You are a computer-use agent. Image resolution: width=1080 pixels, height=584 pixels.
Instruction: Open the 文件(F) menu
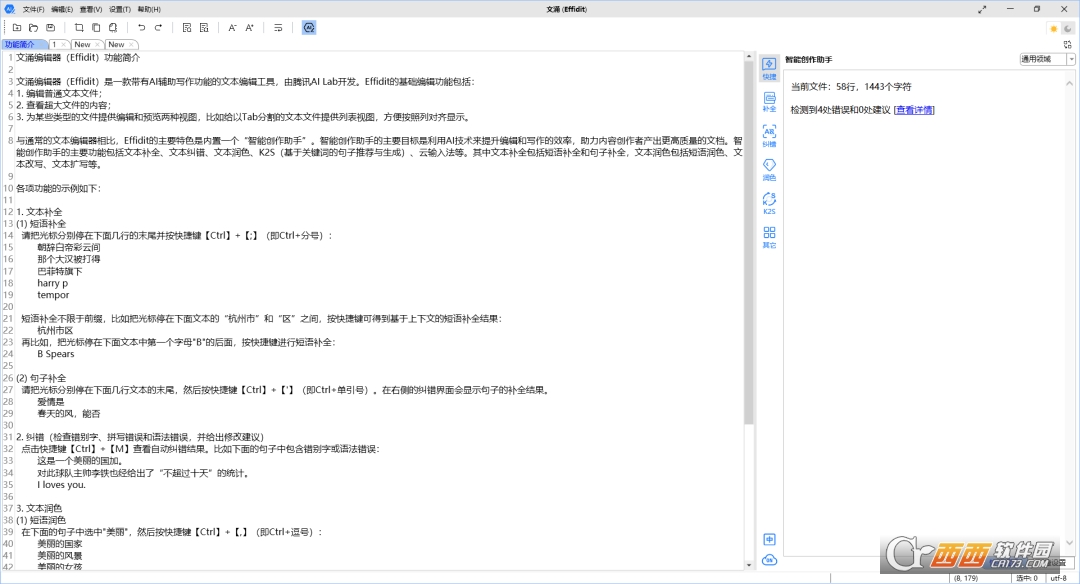click(33, 9)
